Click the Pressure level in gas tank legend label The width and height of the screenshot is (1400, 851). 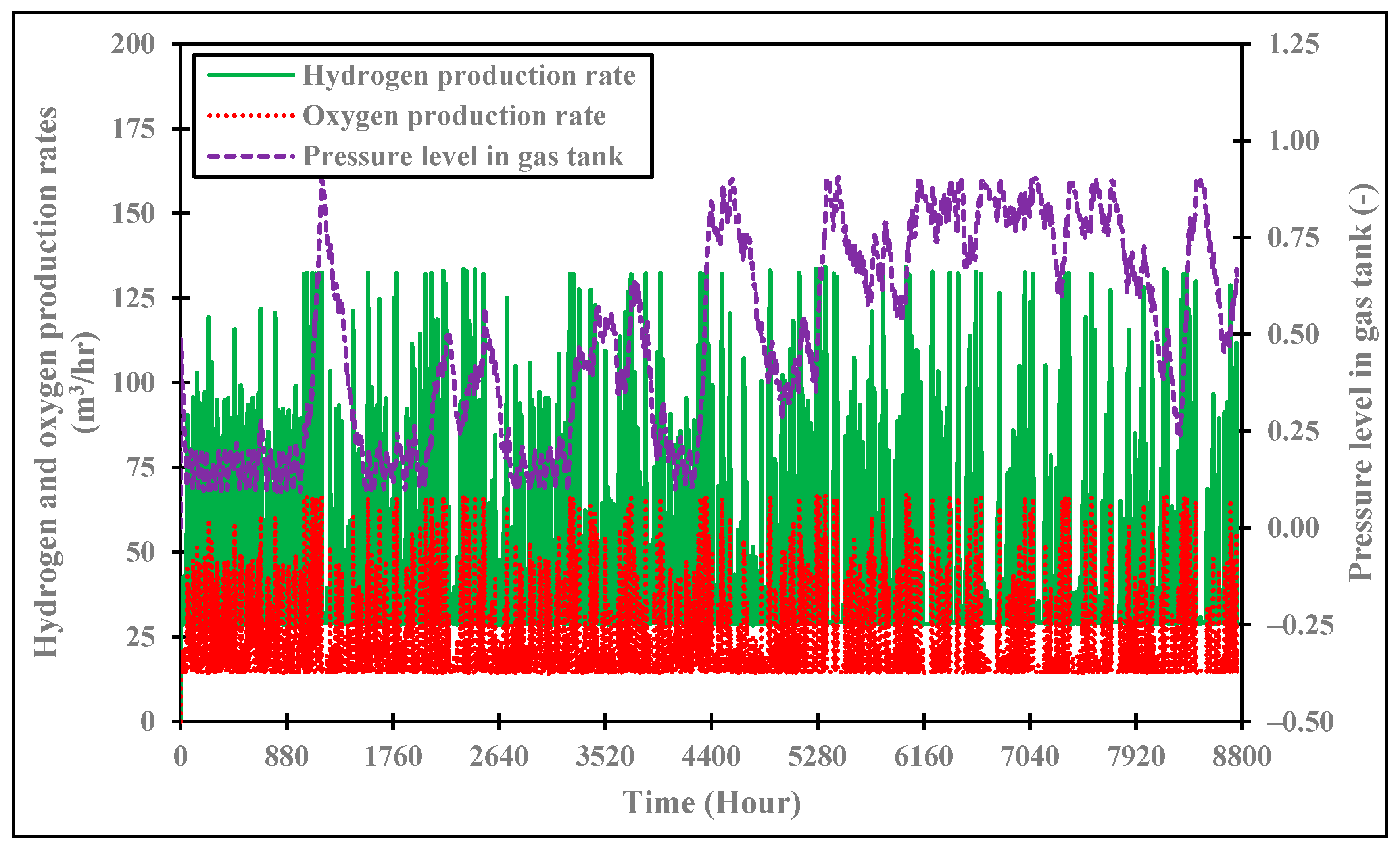click(x=463, y=156)
